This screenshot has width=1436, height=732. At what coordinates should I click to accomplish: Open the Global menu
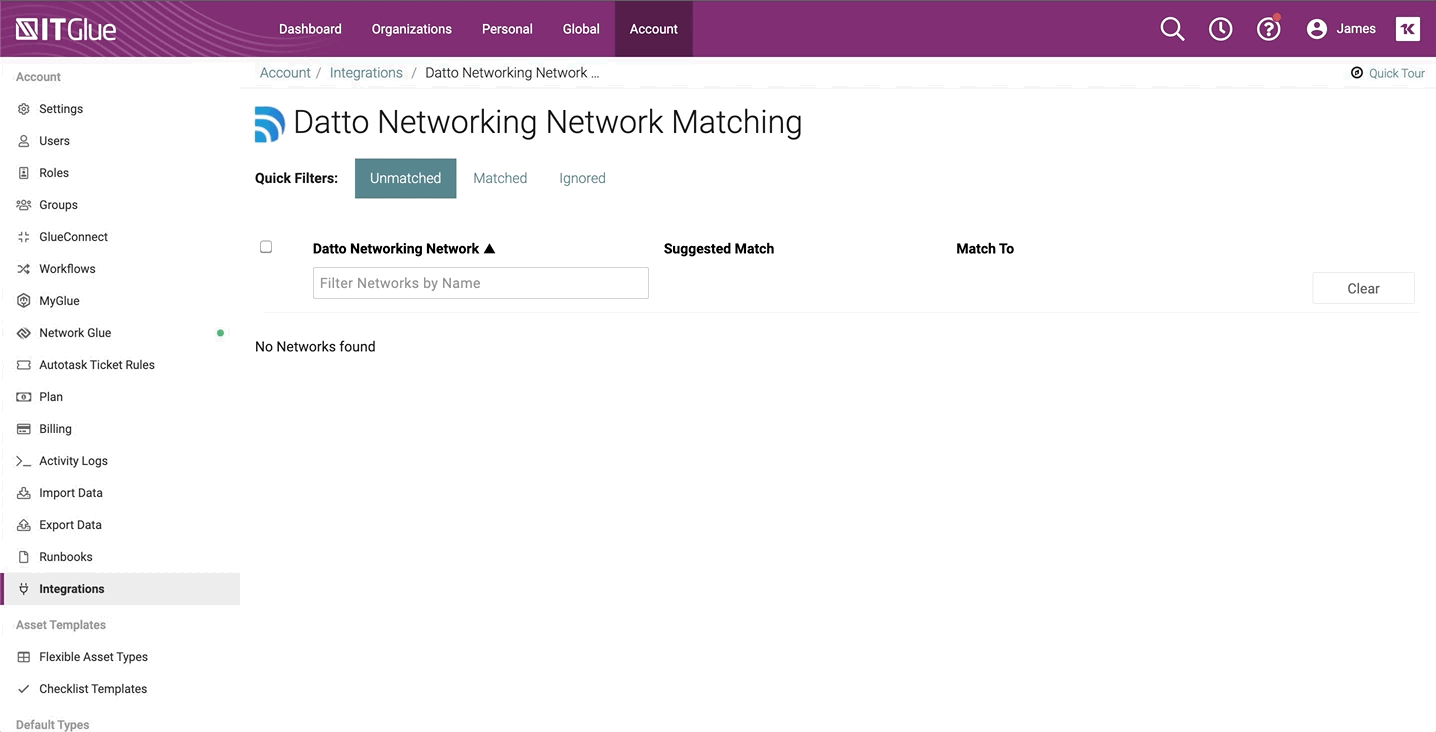pos(581,29)
